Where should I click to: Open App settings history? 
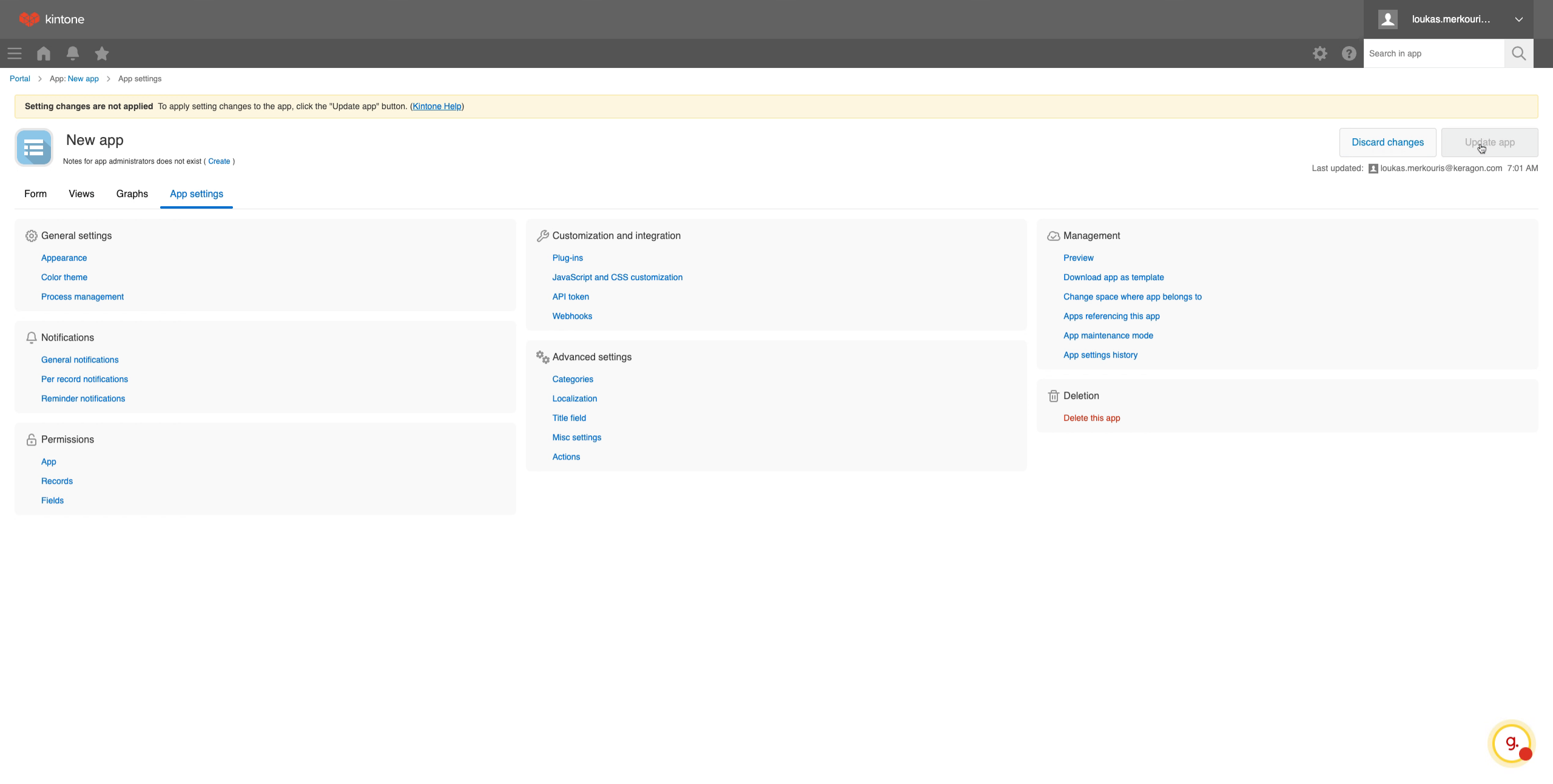[x=1100, y=355]
